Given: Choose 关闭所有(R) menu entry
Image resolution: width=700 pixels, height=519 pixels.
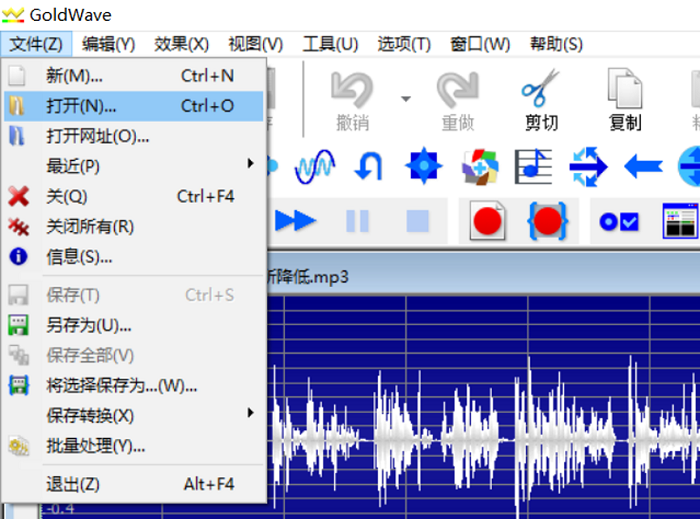Looking at the screenshot, I should point(133,227).
